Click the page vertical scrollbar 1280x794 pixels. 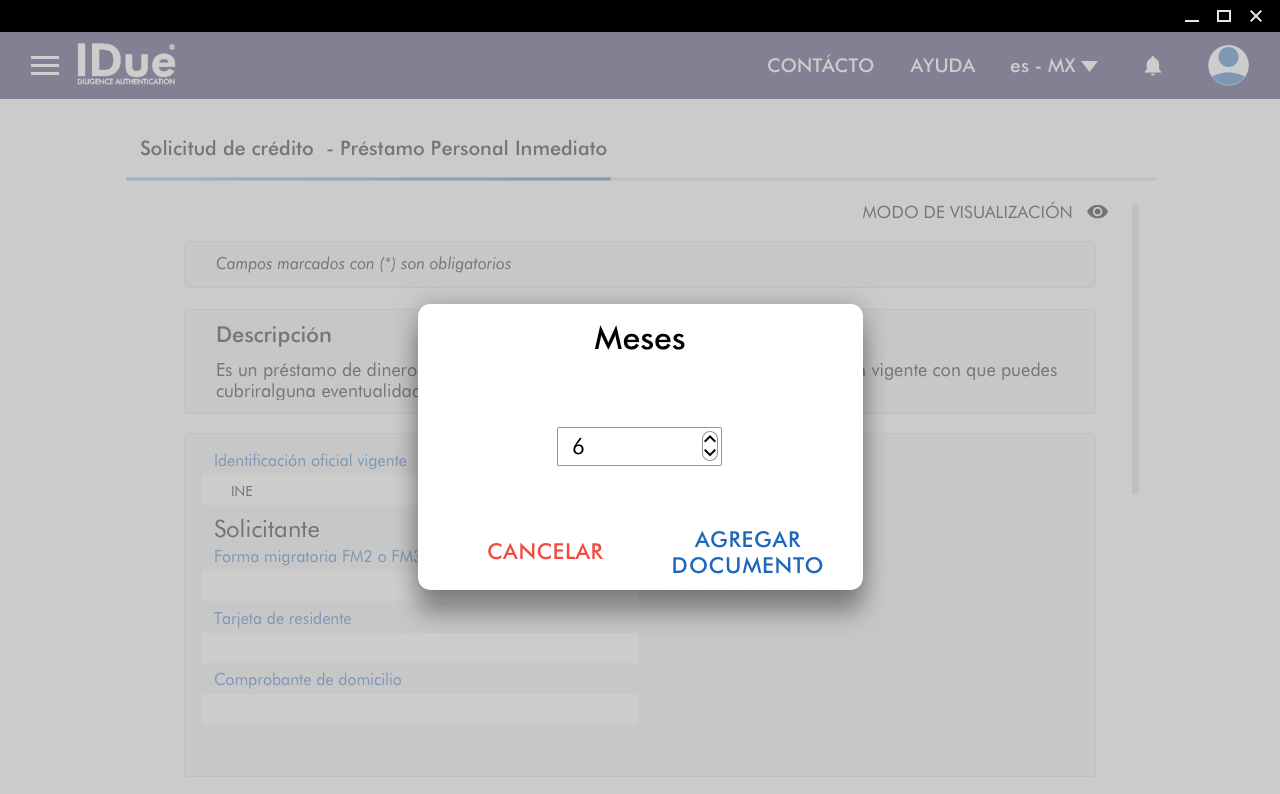coord(1135,350)
